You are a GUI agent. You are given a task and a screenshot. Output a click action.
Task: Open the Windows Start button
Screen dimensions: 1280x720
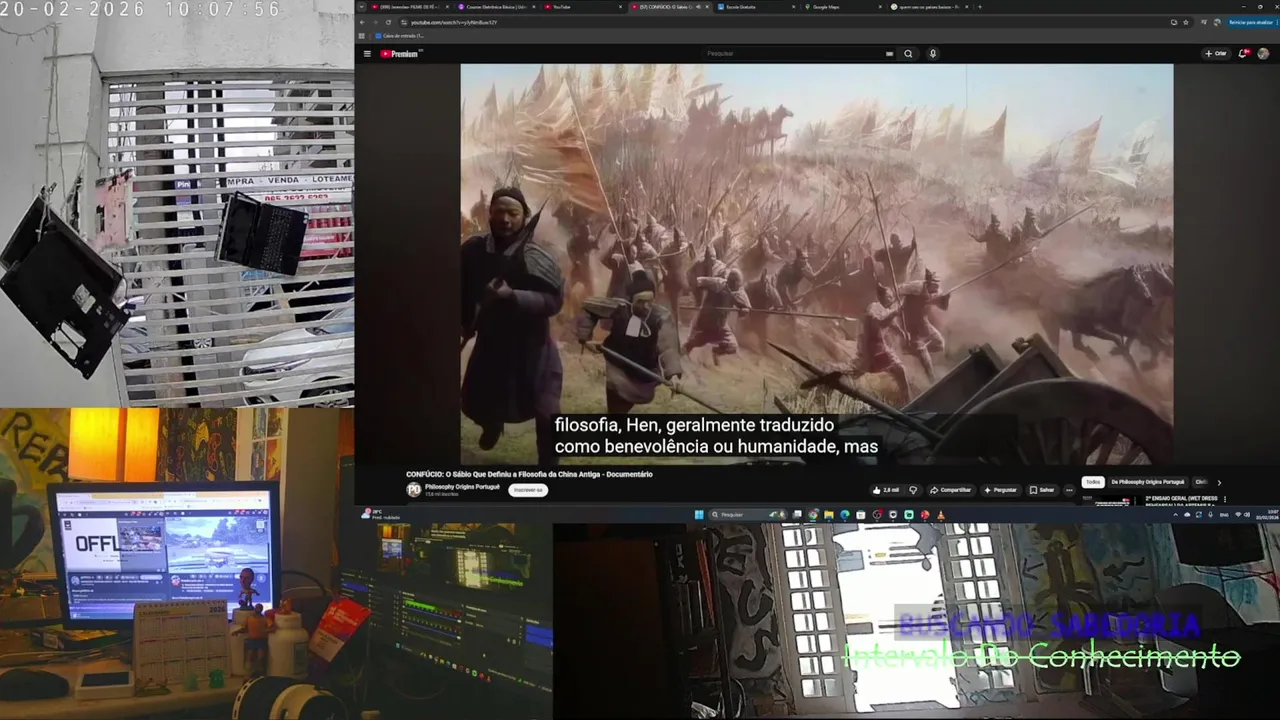coord(700,515)
